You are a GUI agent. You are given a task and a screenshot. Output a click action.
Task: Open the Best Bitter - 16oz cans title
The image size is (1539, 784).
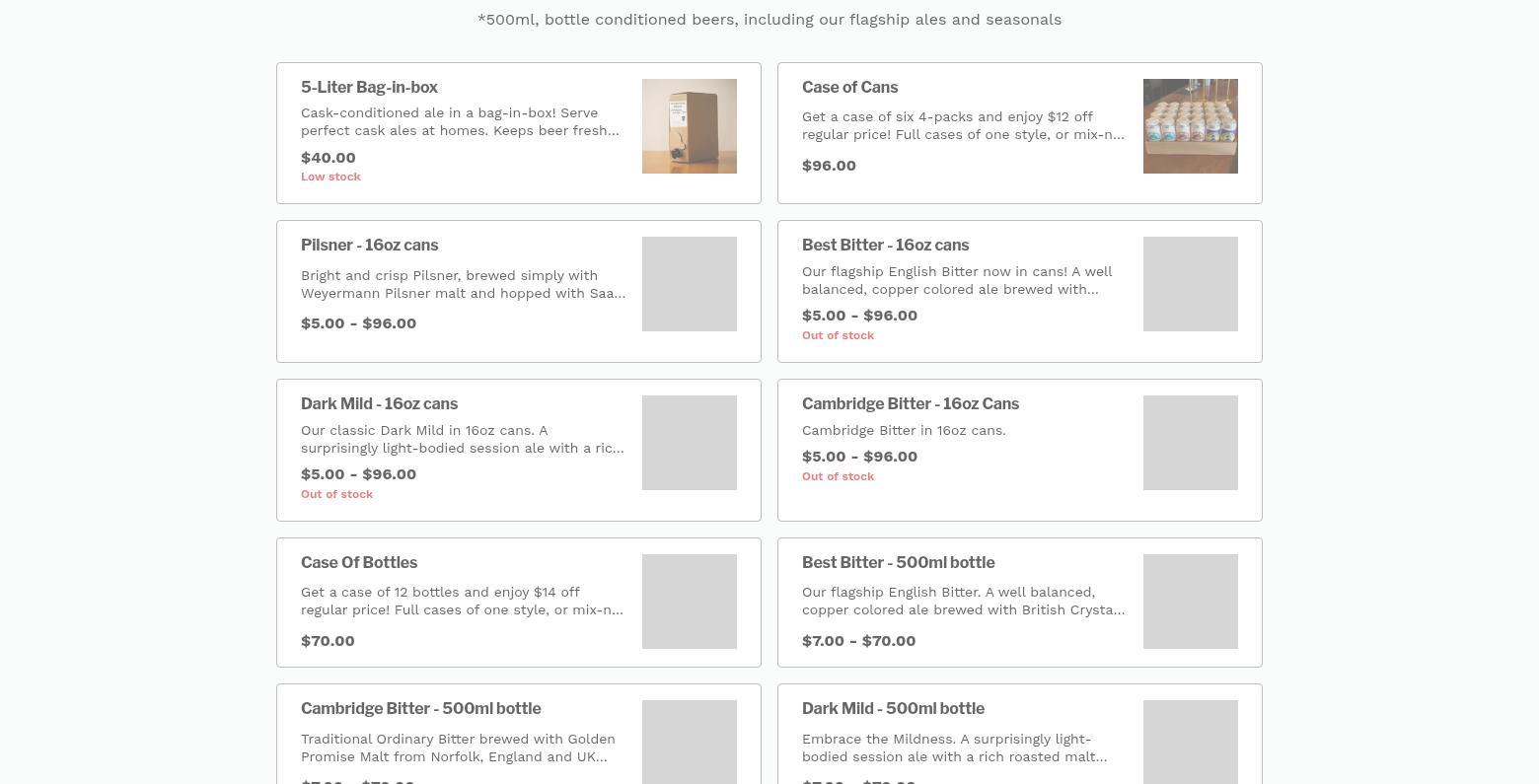(885, 246)
